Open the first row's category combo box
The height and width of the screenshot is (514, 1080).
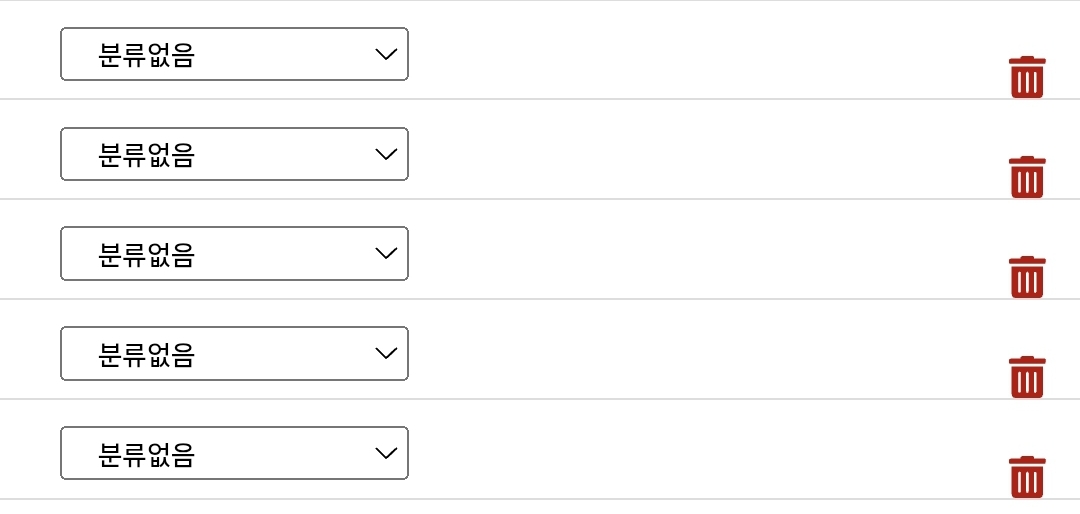(x=234, y=54)
